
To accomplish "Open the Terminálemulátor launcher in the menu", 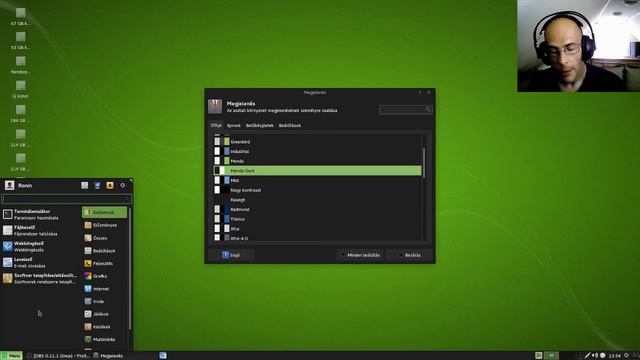I will [x=40, y=214].
